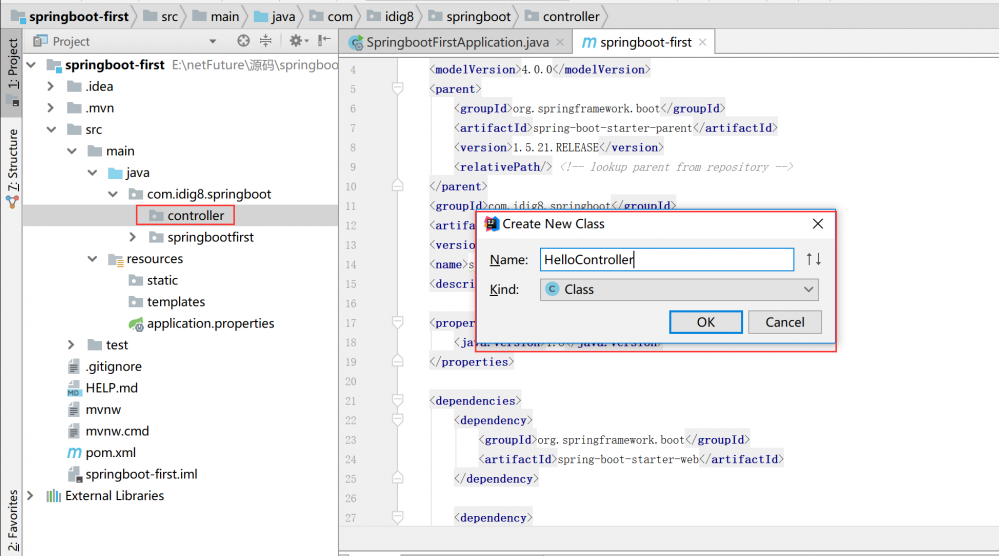Collapse the resources folder

coord(92,259)
